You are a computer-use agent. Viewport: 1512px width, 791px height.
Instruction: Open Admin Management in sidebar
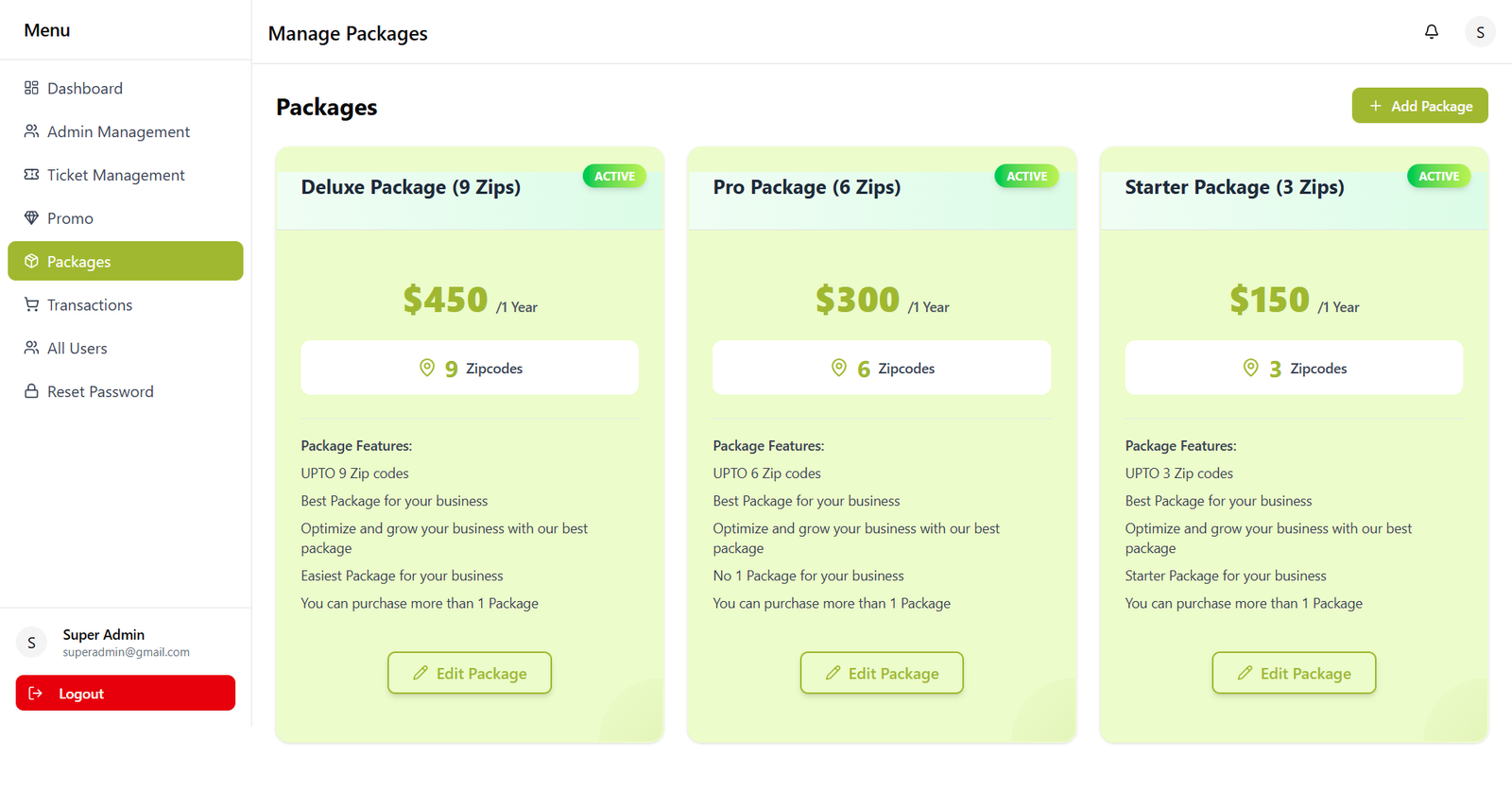(x=118, y=131)
